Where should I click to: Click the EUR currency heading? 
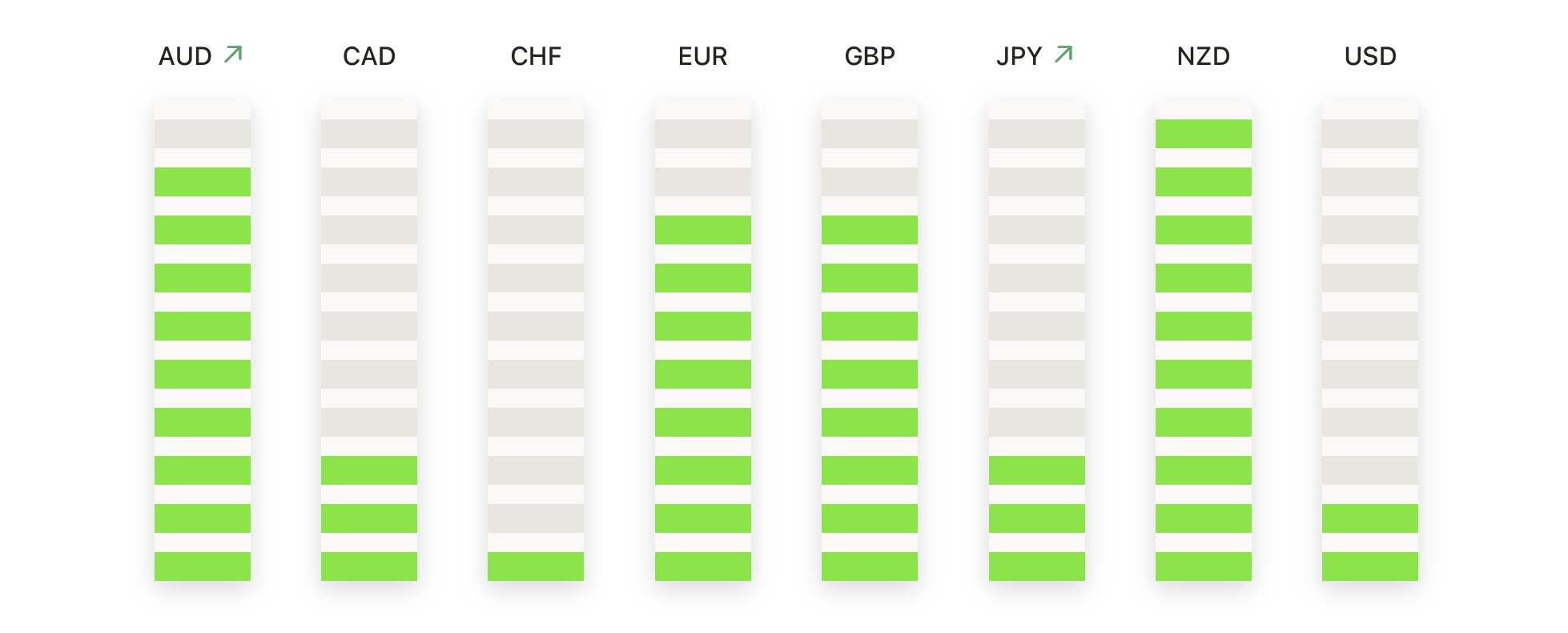pyautogui.click(x=702, y=57)
